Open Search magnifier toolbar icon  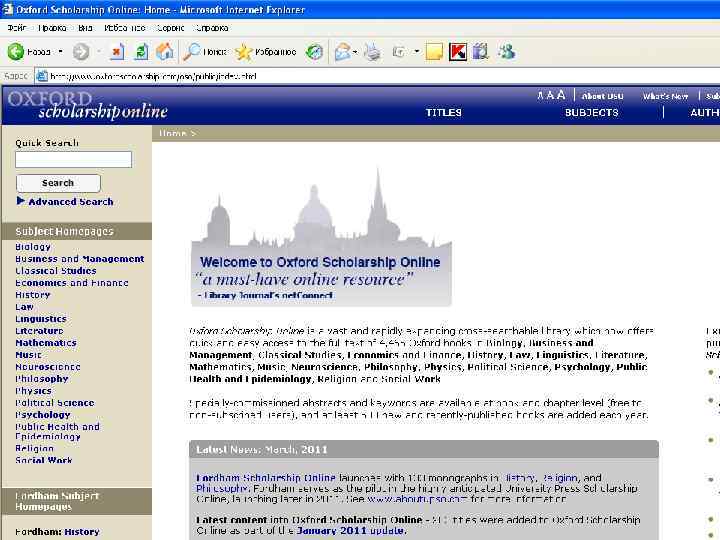click(191, 51)
